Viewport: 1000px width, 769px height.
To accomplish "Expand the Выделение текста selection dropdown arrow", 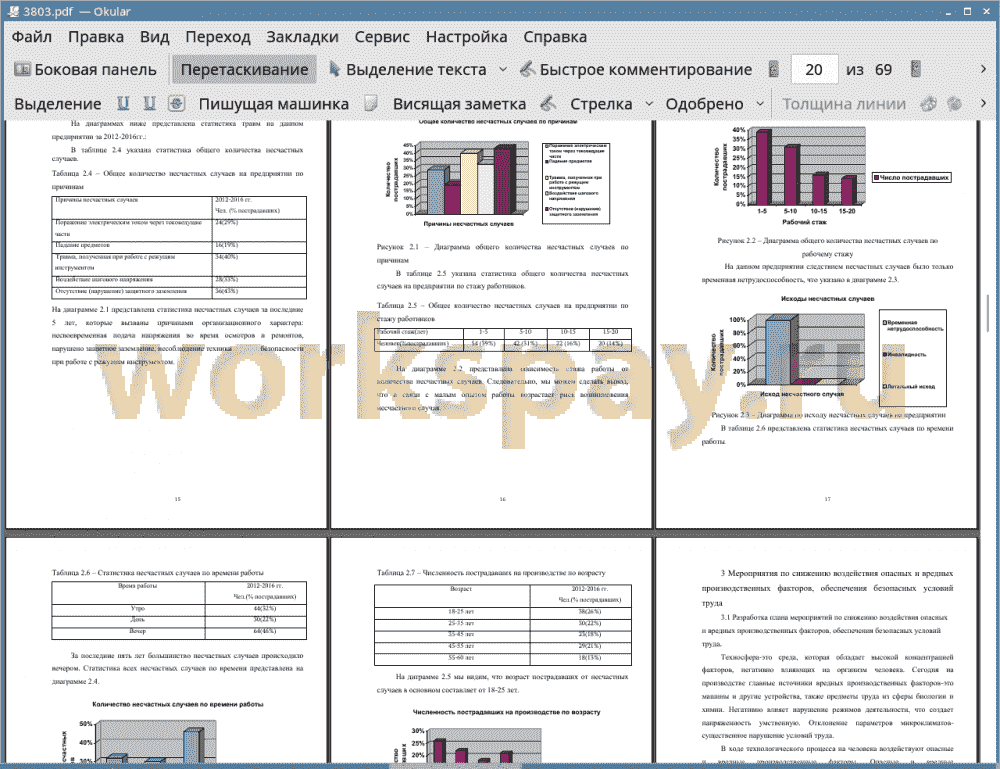I will [x=503, y=70].
